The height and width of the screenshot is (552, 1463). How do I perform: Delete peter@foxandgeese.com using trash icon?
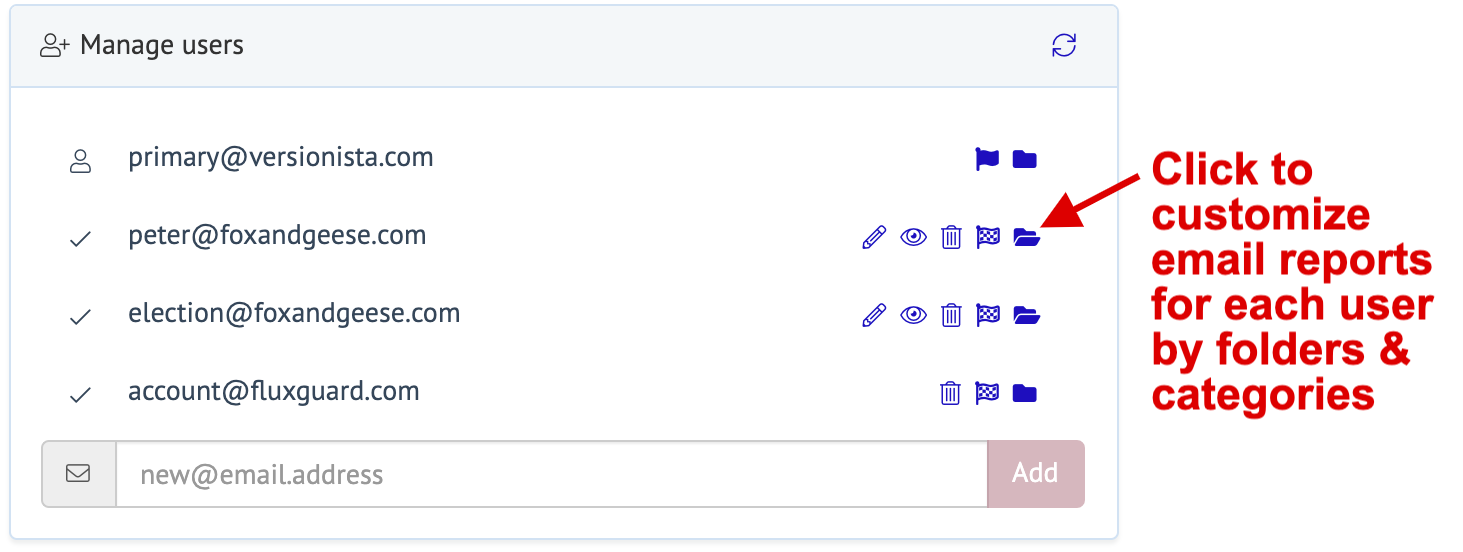click(x=951, y=237)
